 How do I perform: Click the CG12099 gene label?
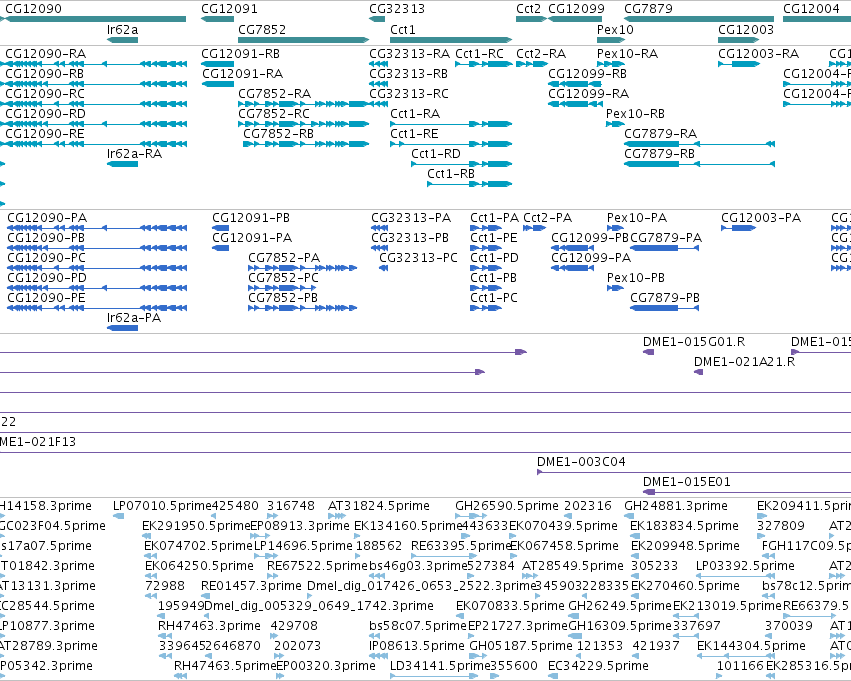pos(576,9)
